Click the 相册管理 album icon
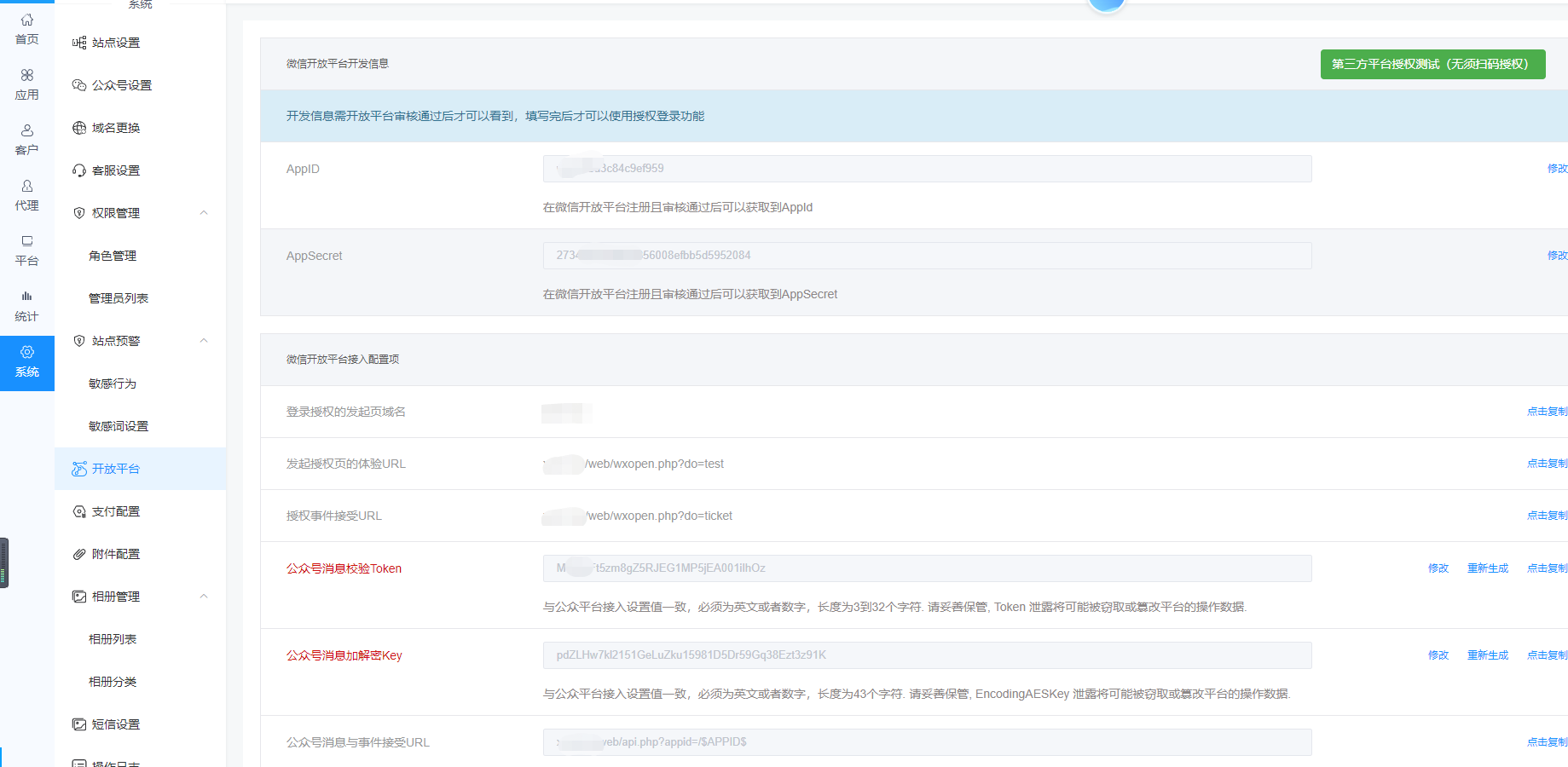The image size is (1568, 767). (x=79, y=597)
